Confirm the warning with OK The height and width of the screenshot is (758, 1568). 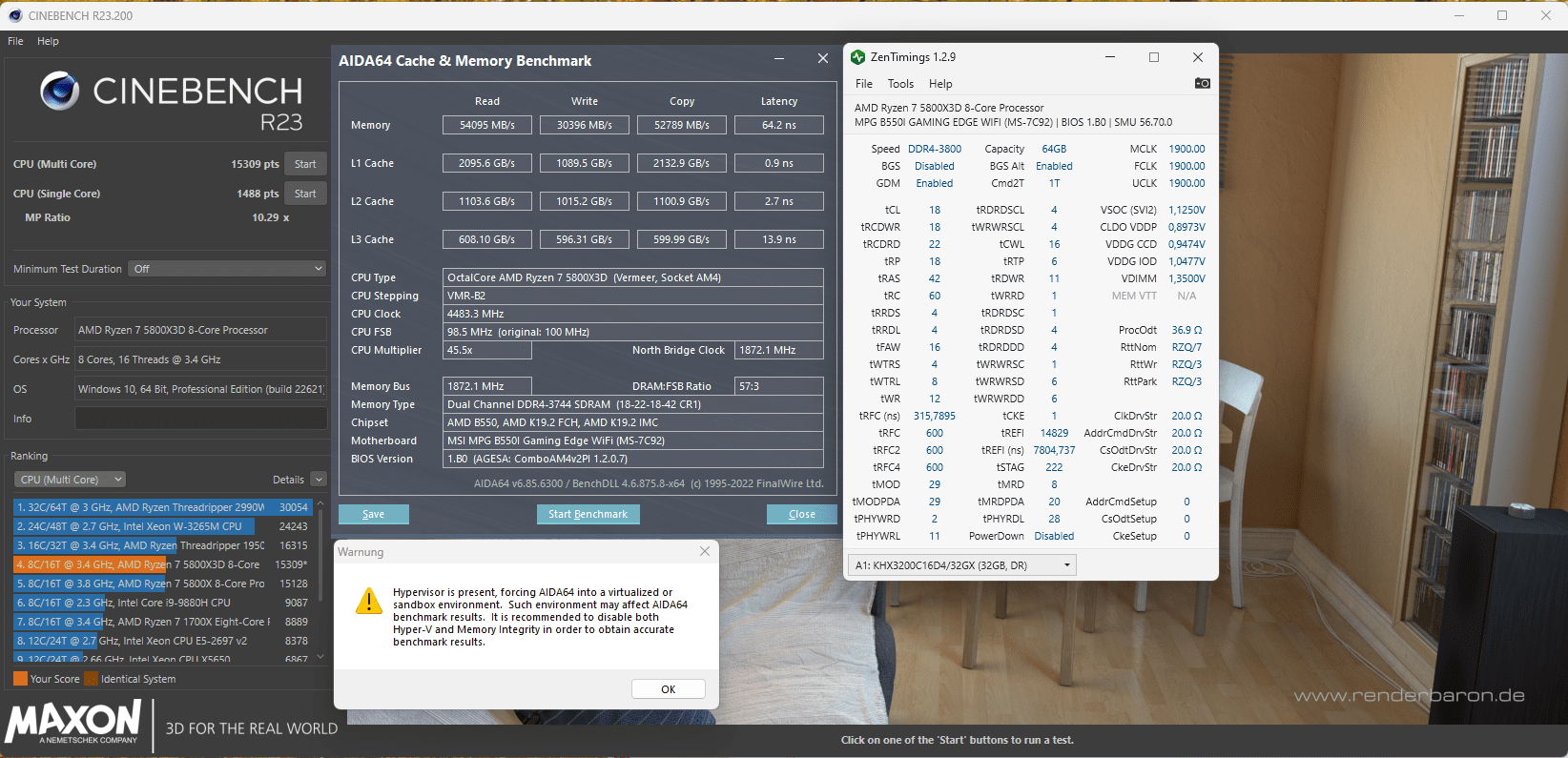tap(668, 689)
